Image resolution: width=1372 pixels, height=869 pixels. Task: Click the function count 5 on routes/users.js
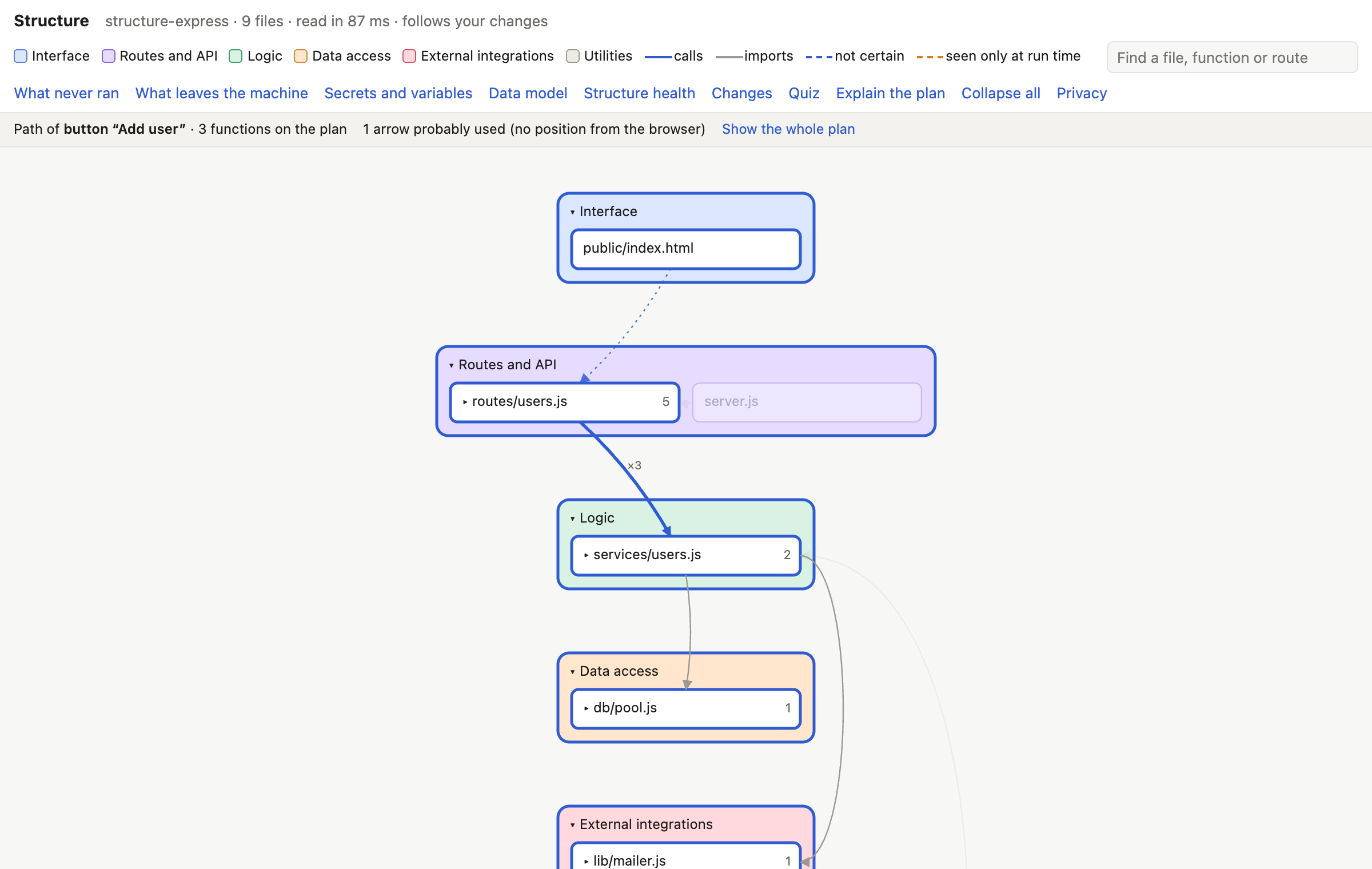click(x=666, y=402)
